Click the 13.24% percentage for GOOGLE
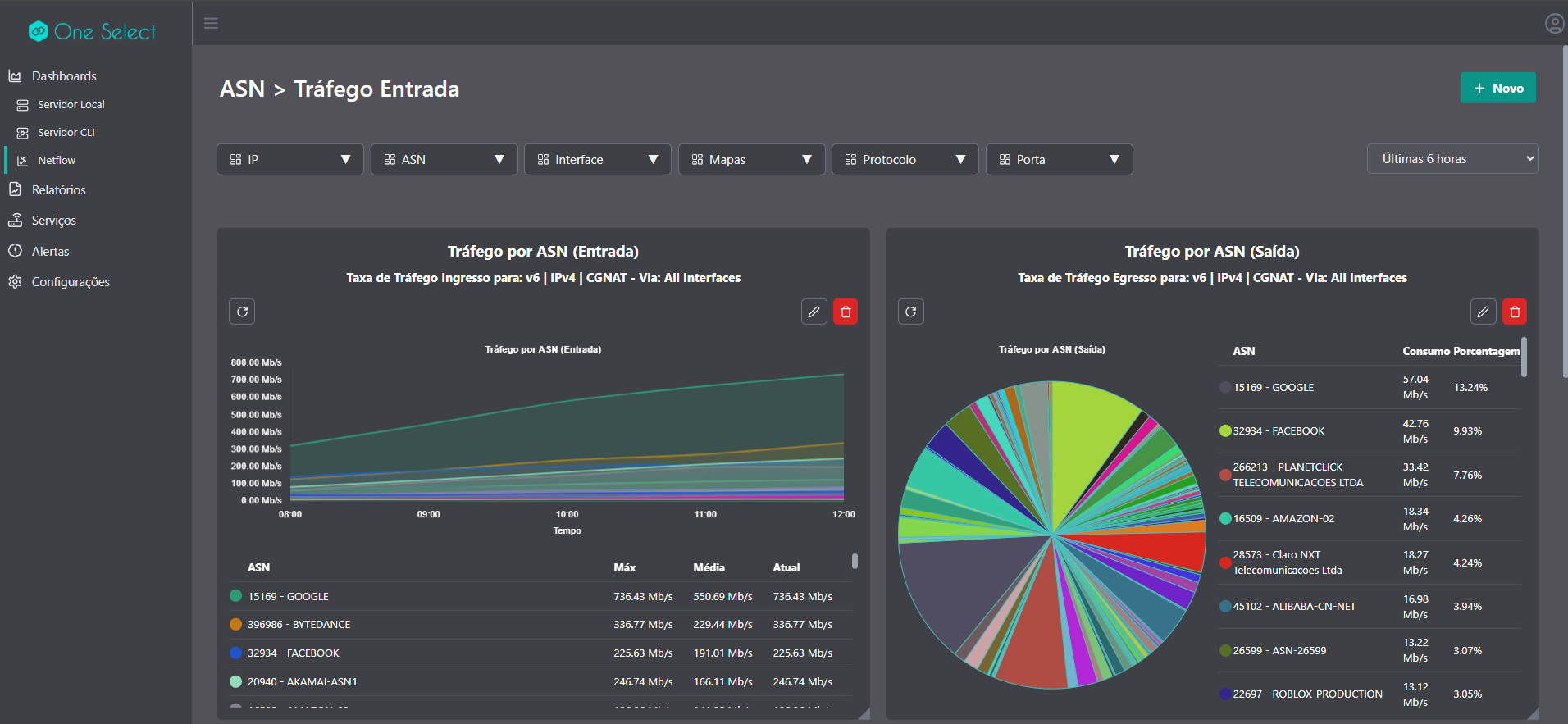Viewport: 1568px width, 724px height. point(1470,388)
